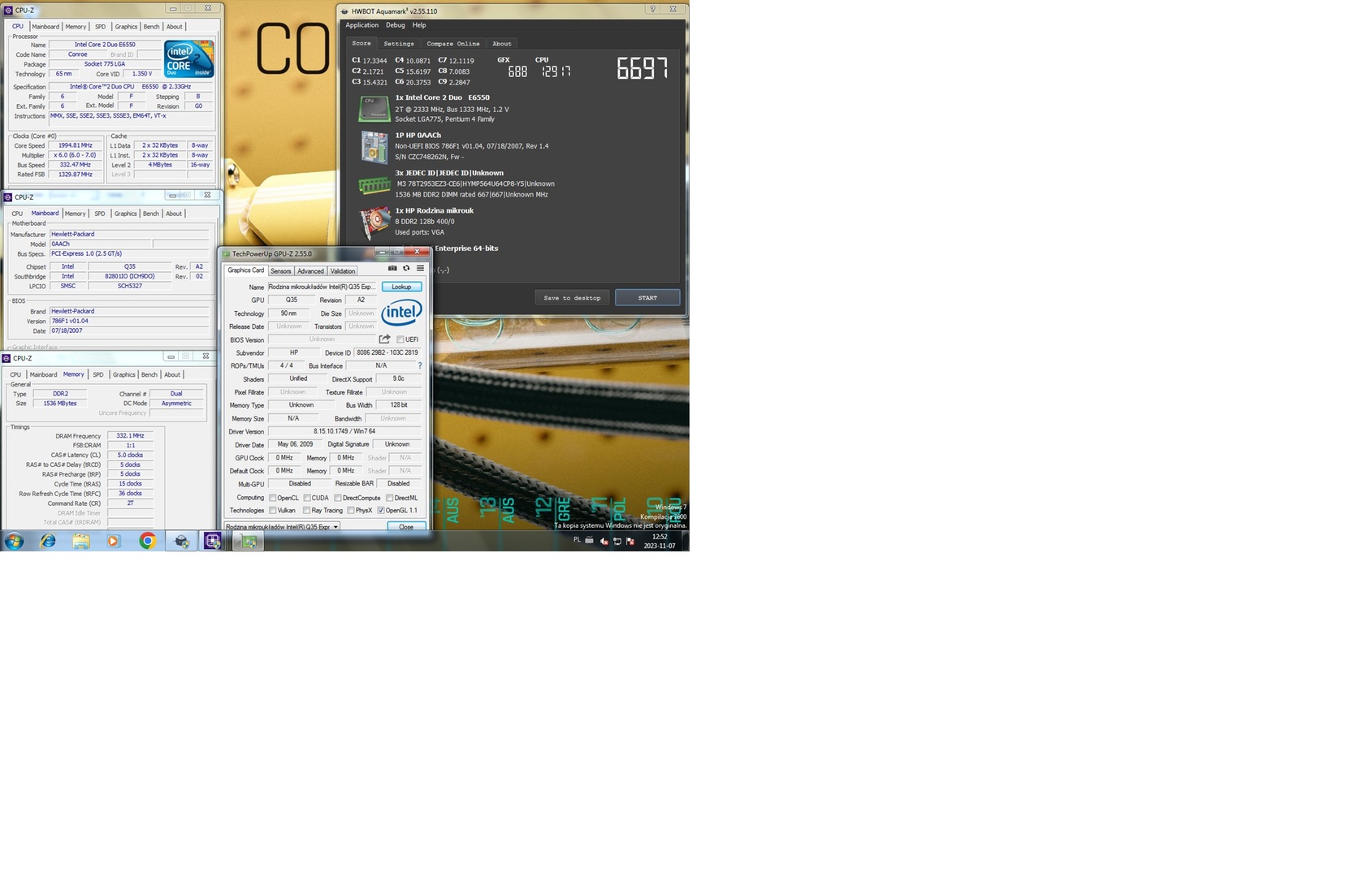Open the Windows Start orb
The height and width of the screenshot is (877, 1372).
(x=14, y=541)
